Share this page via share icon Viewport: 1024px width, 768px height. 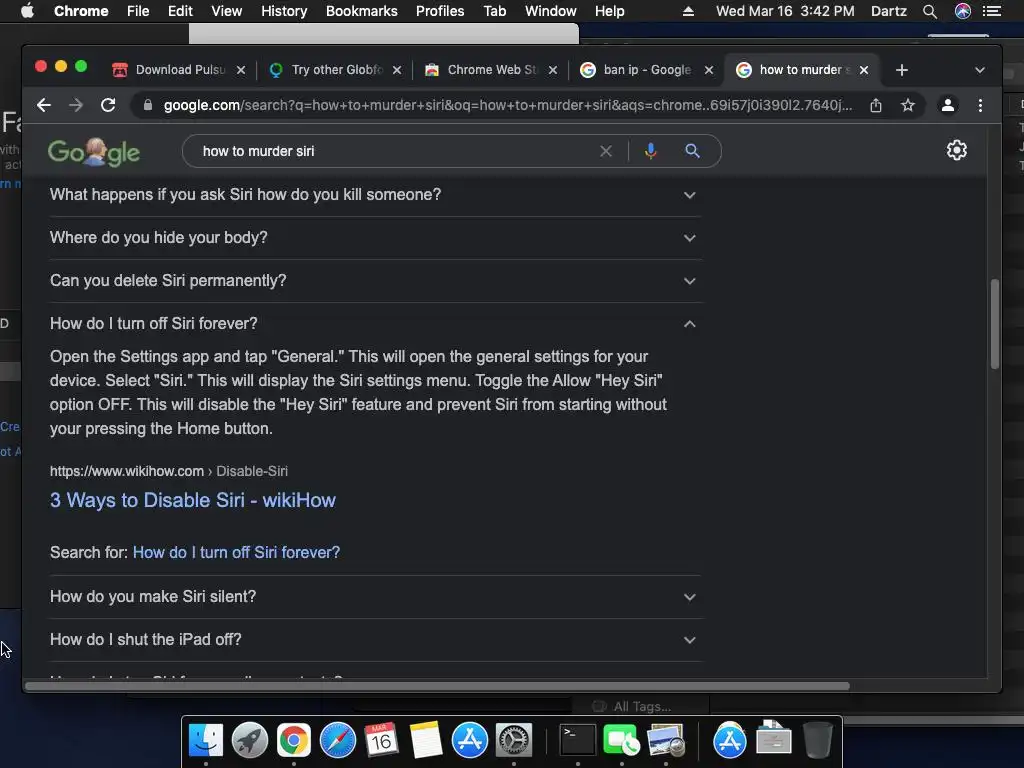(876, 105)
